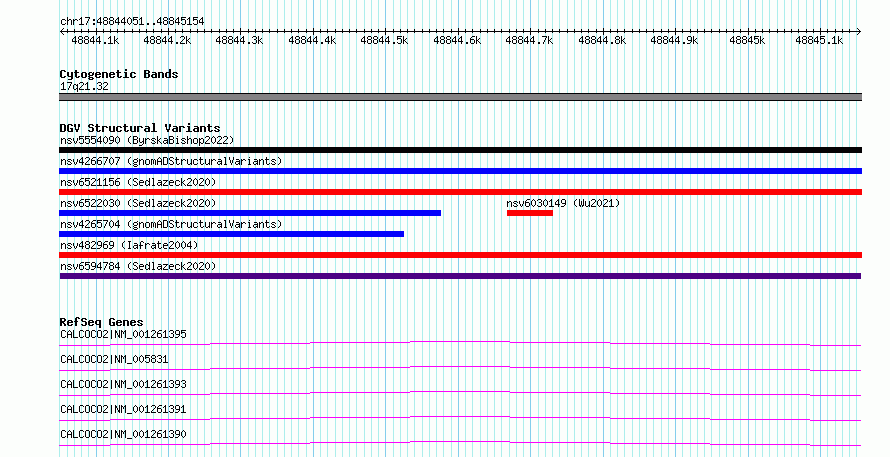Open the nsv6594784 (Sedlazeck2020) label
The height and width of the screenshot is (457, 890).
(x=138, y=266)
